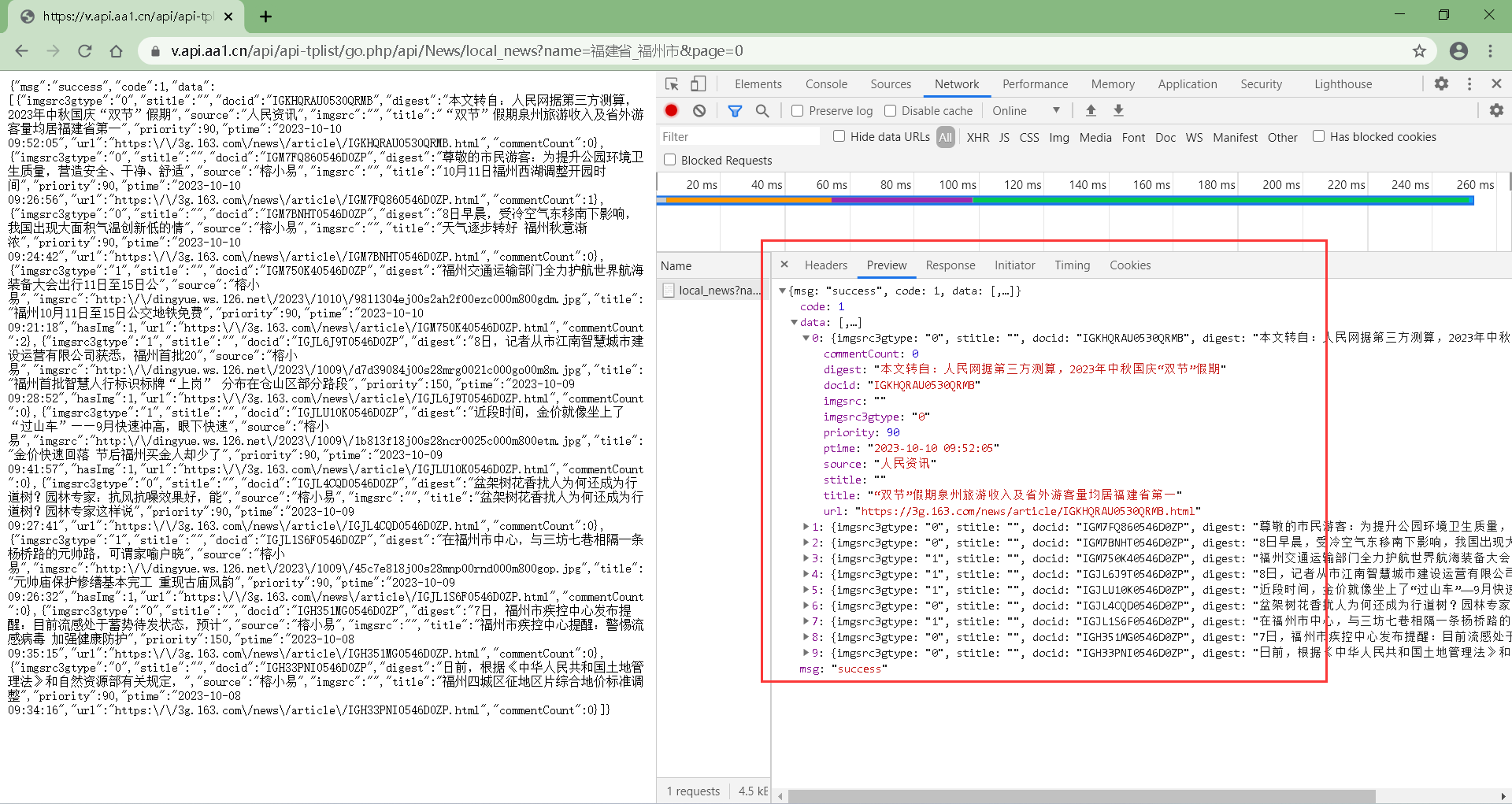Screen dimensions: 1512x804
Task: Toggle the network filter funnel icon
Action: [735, 111]
